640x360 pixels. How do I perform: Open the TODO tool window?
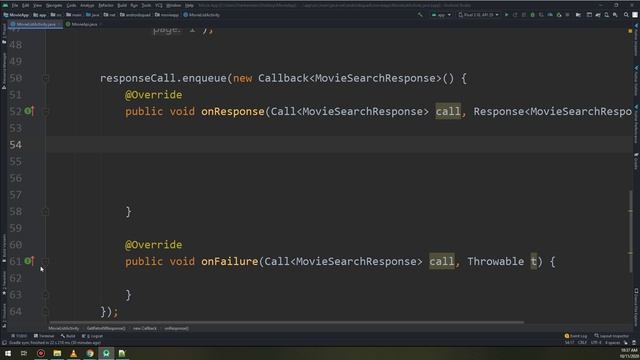click(19, 336)
